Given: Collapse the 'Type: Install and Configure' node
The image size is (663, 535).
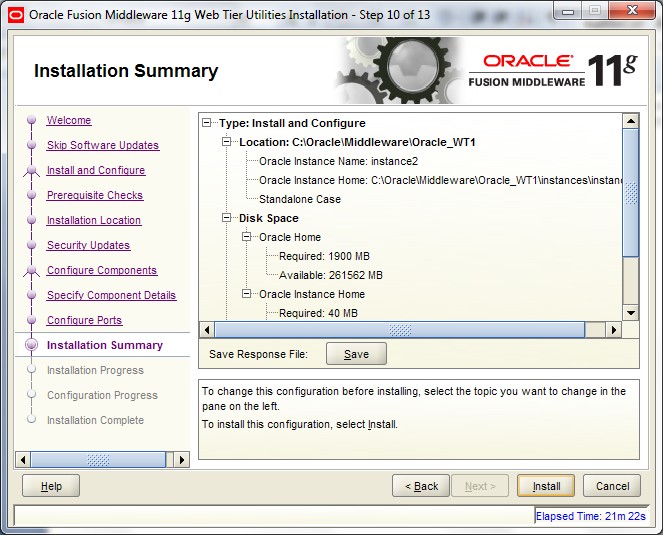Looking at the screenshot, I should (207, 123).
